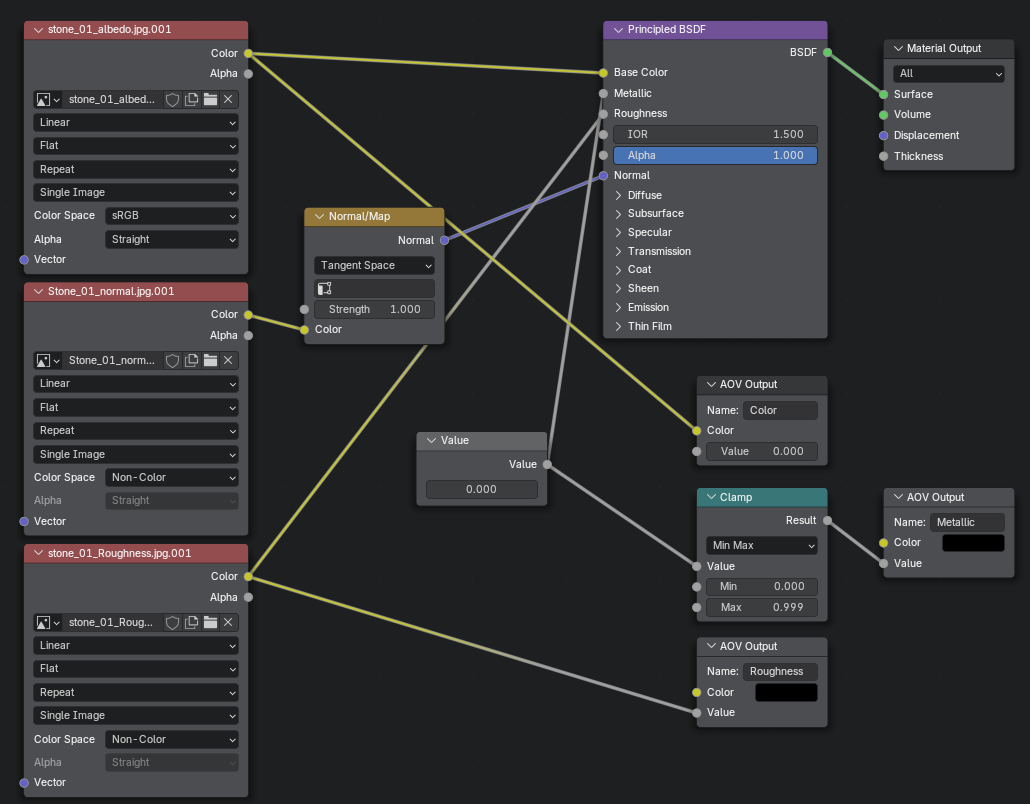The height and width of the screenshot is (804, 1030).
Task: Open the Tangent Space dropdown
Action: click(x=374, y=265)
